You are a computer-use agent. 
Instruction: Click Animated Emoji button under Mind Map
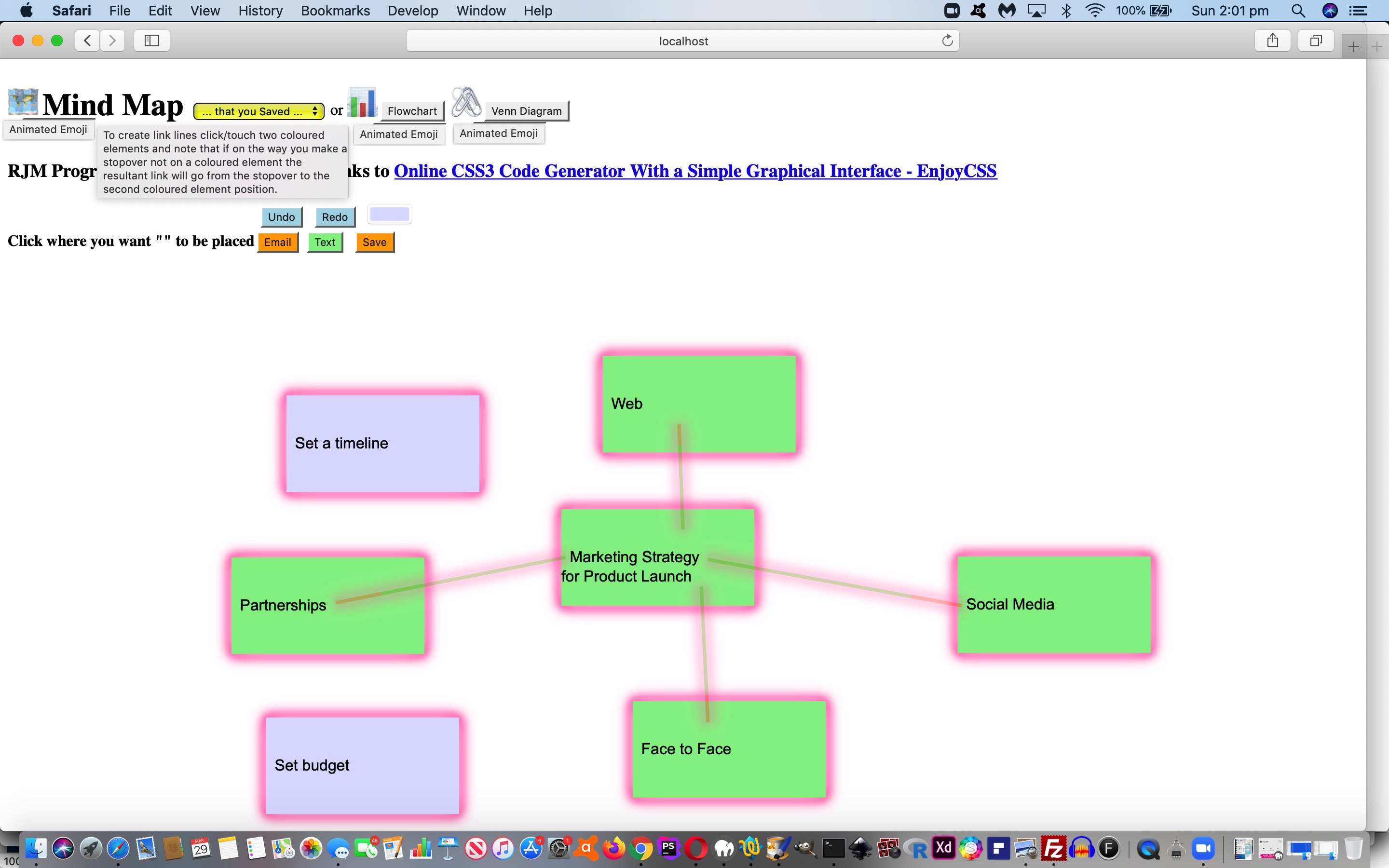(48, 129)
